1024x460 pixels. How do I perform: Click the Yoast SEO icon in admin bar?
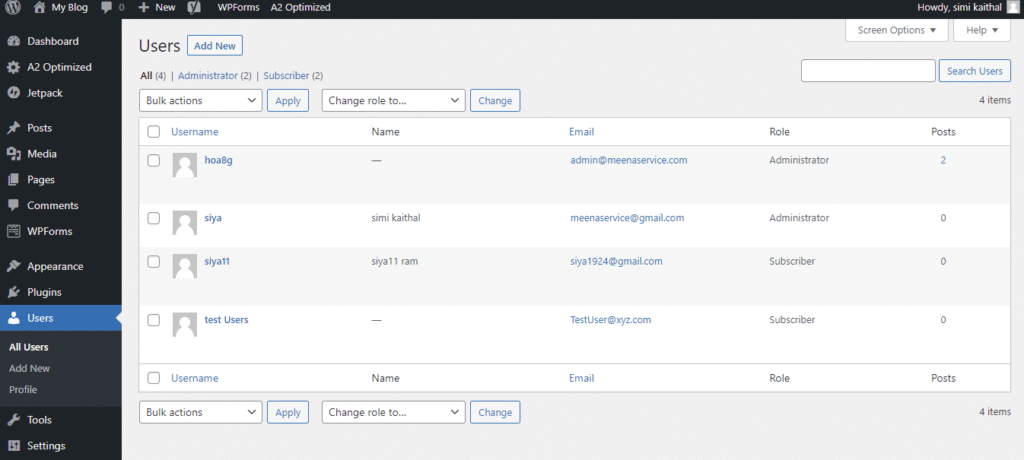click(x=195, y=7)
